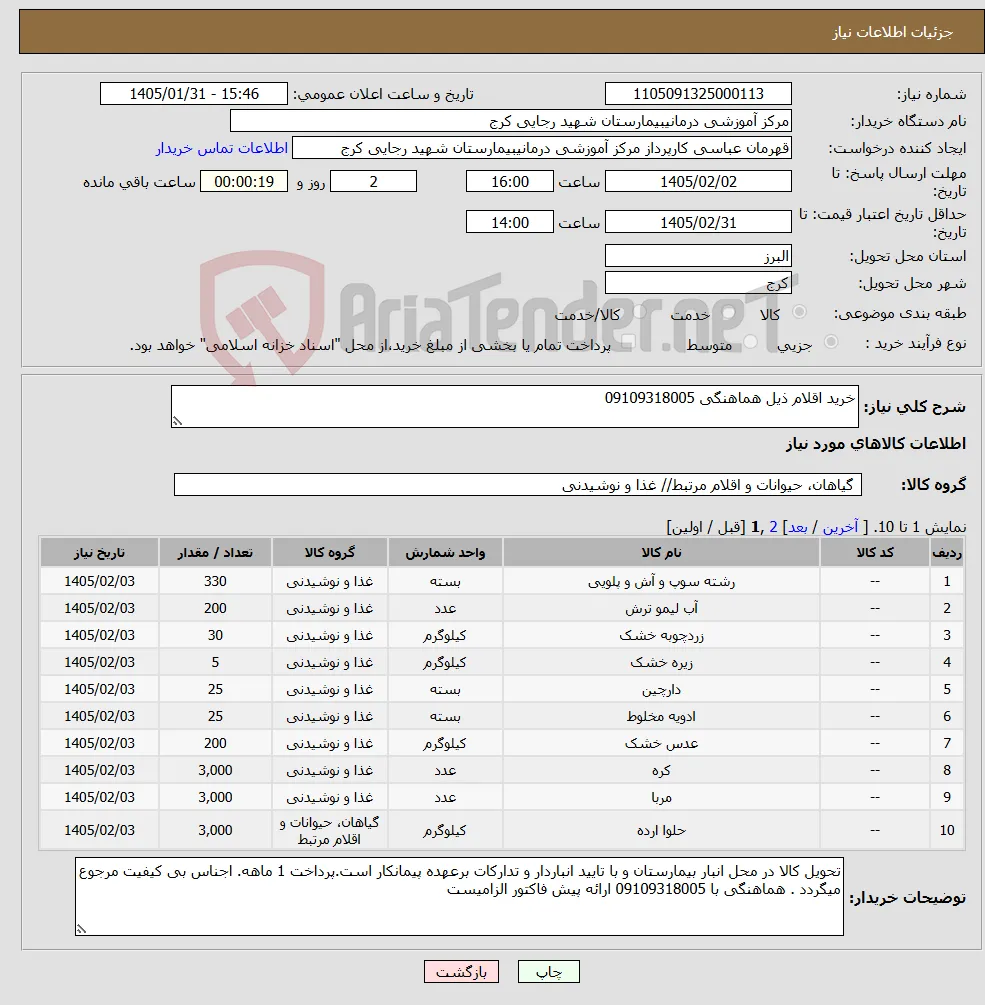Click the کیلوگرم unit for عدس خشک
Image resolution: width=985 pixels, height=1005 pixels.
point(445,743)
